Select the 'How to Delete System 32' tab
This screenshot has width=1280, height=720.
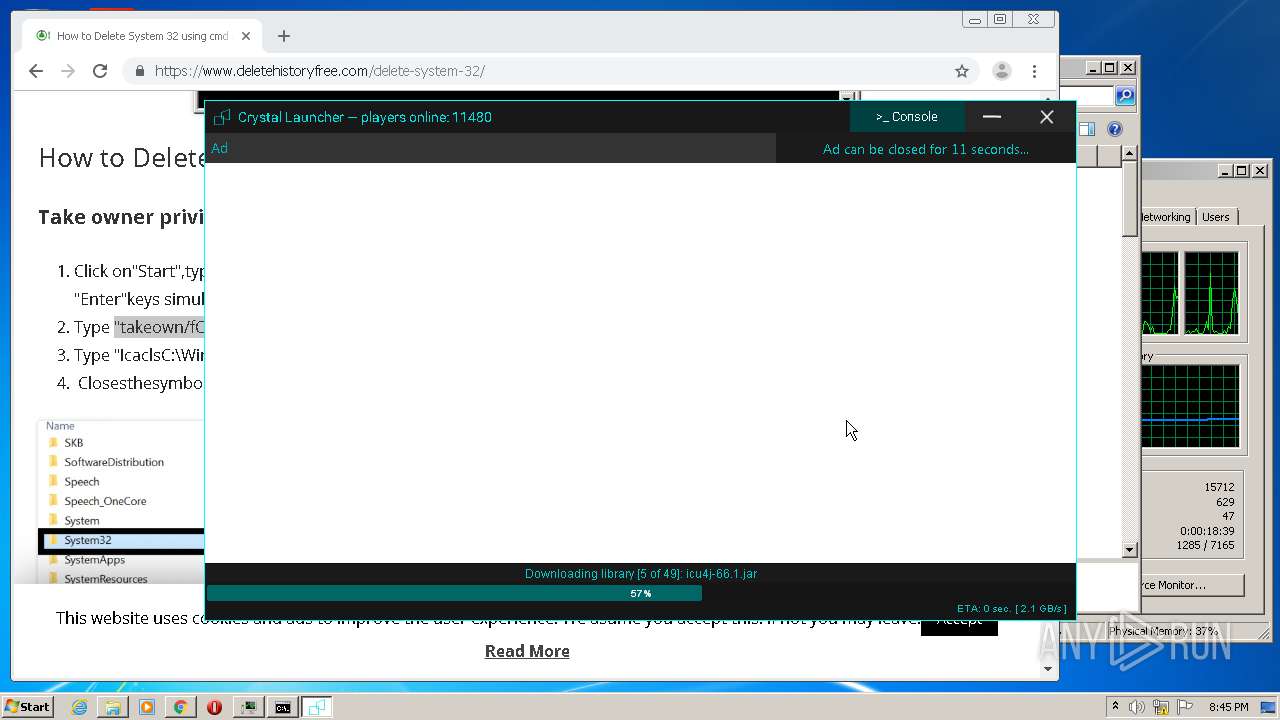click(143, 36)
